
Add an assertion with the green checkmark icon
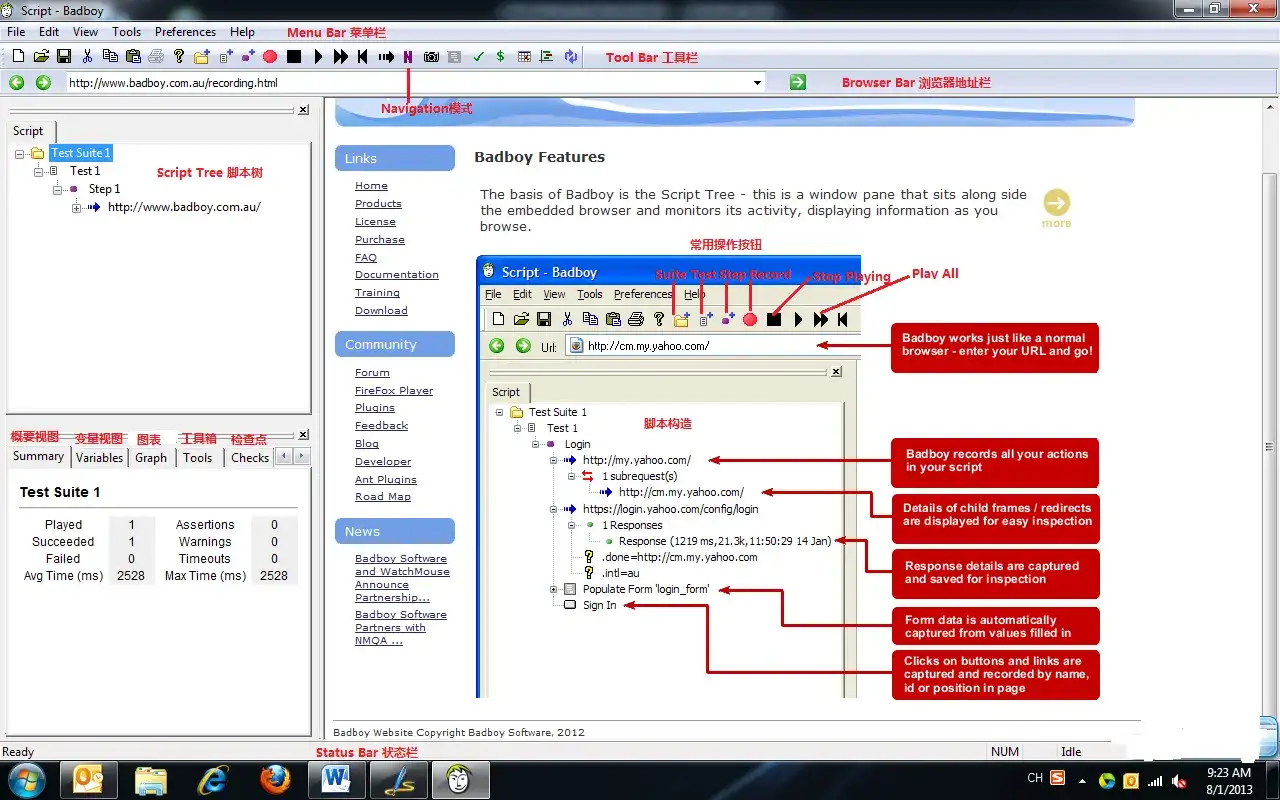478,57
